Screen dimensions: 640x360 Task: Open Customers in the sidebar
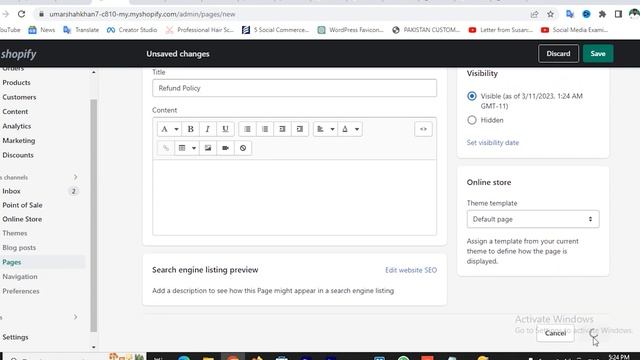(19, 97)
